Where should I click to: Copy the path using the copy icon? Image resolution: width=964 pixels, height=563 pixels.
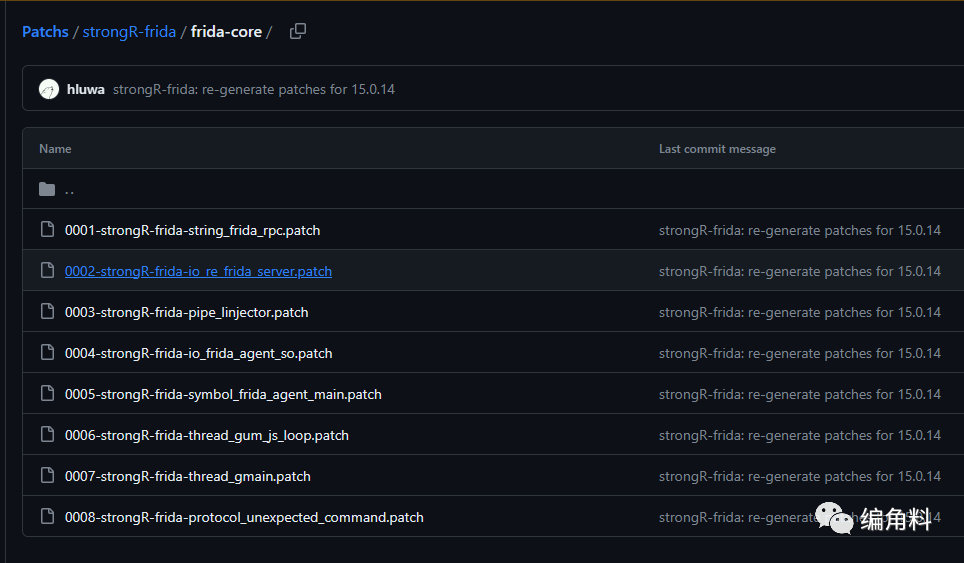pyautogui.click(x=298, y=31)
